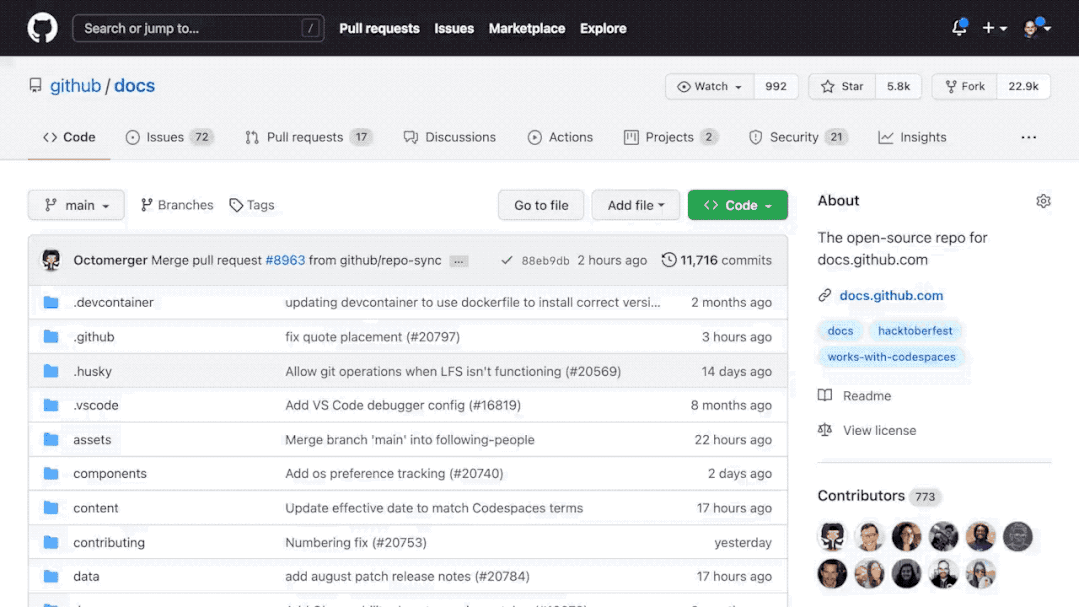Open the .devcontainer folder
1079x607 pixels.
point(114,302)
